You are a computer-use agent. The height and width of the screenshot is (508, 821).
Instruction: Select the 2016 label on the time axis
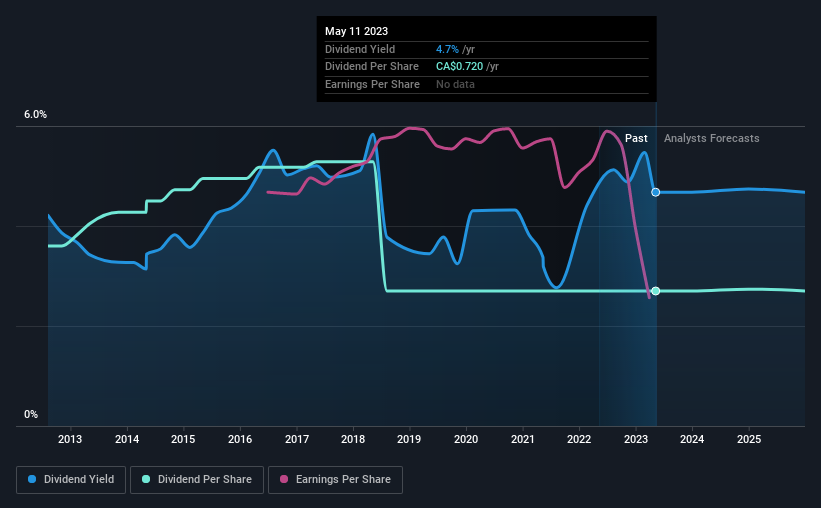[x=240, y=439]
